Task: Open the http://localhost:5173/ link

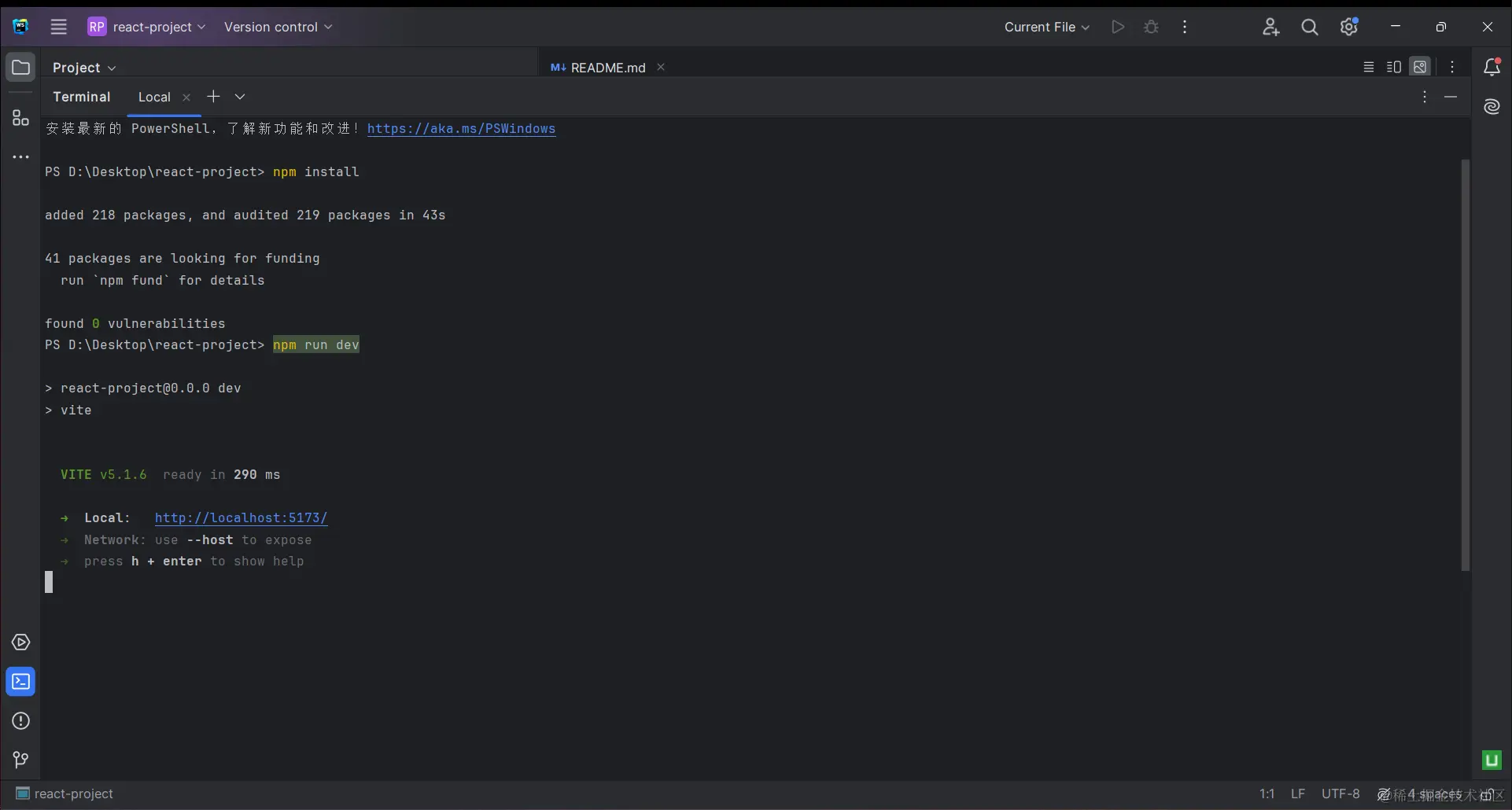Action: (x=241, y=518)
